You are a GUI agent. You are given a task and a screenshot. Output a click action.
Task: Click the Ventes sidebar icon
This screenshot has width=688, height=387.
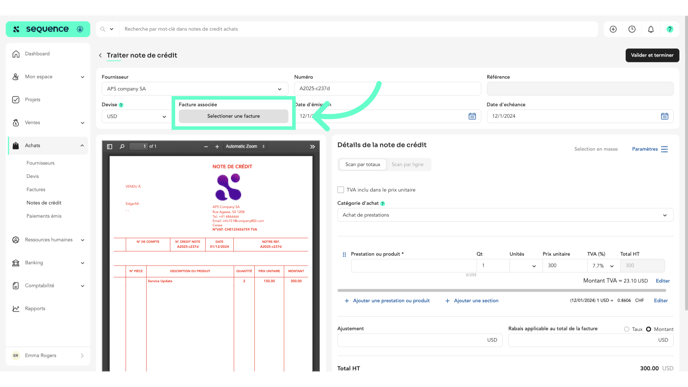16,122
